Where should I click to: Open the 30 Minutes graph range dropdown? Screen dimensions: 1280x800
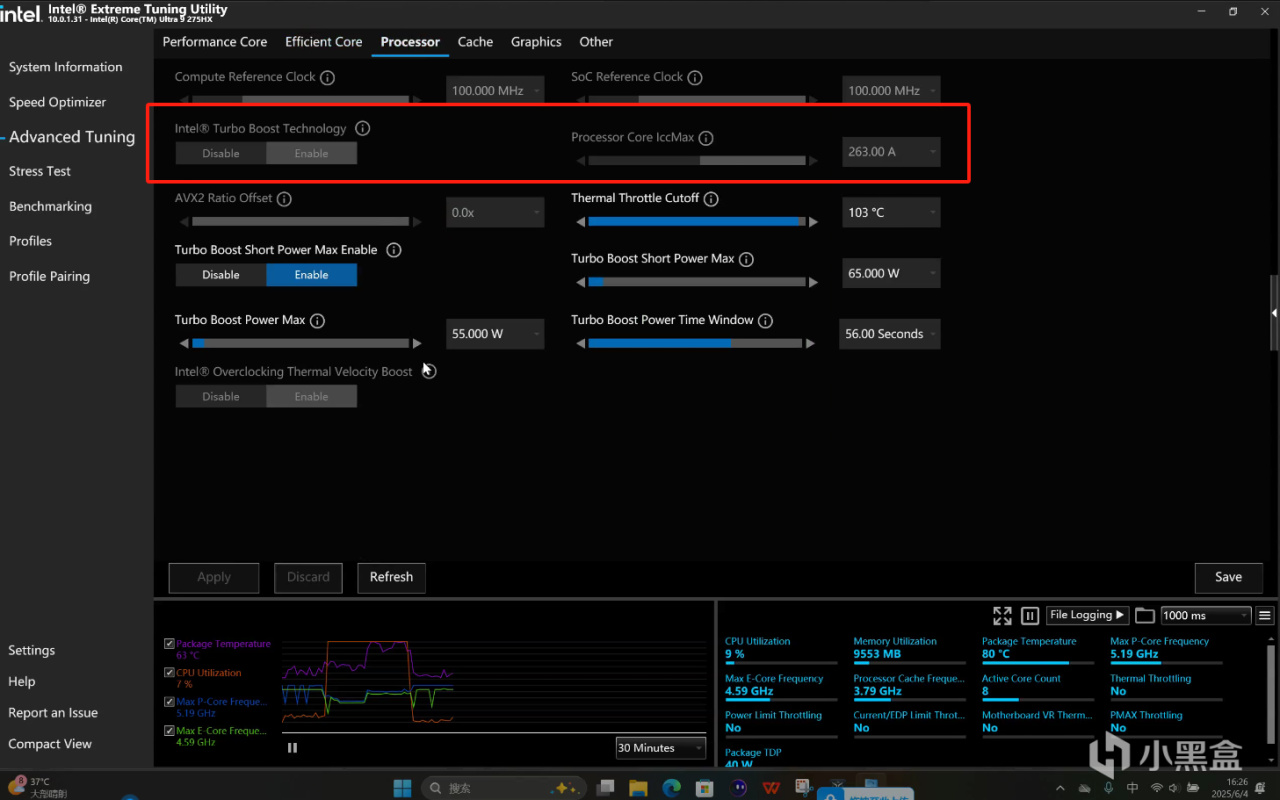click(661, 748)
